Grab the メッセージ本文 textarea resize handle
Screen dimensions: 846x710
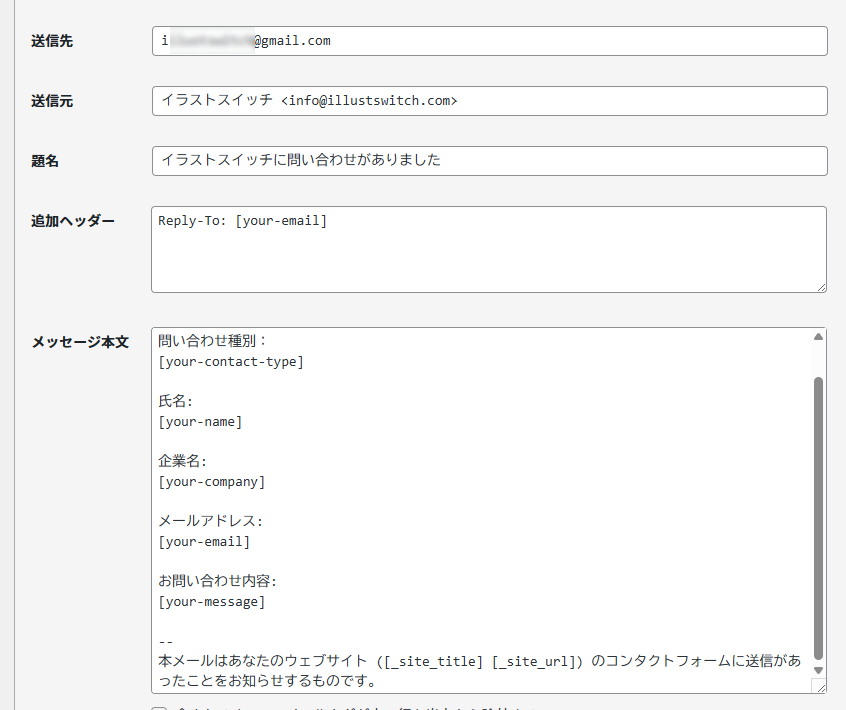tap(819, 686)
